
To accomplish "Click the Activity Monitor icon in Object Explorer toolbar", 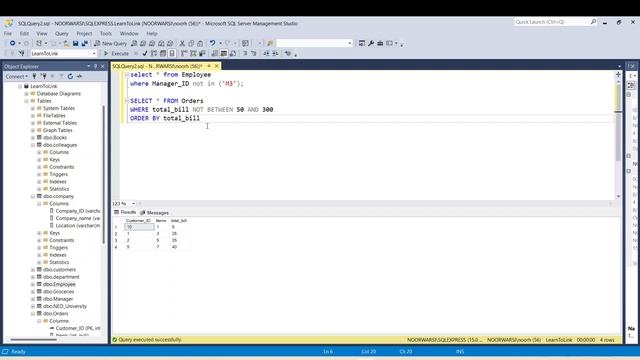I will coord(80,76).
